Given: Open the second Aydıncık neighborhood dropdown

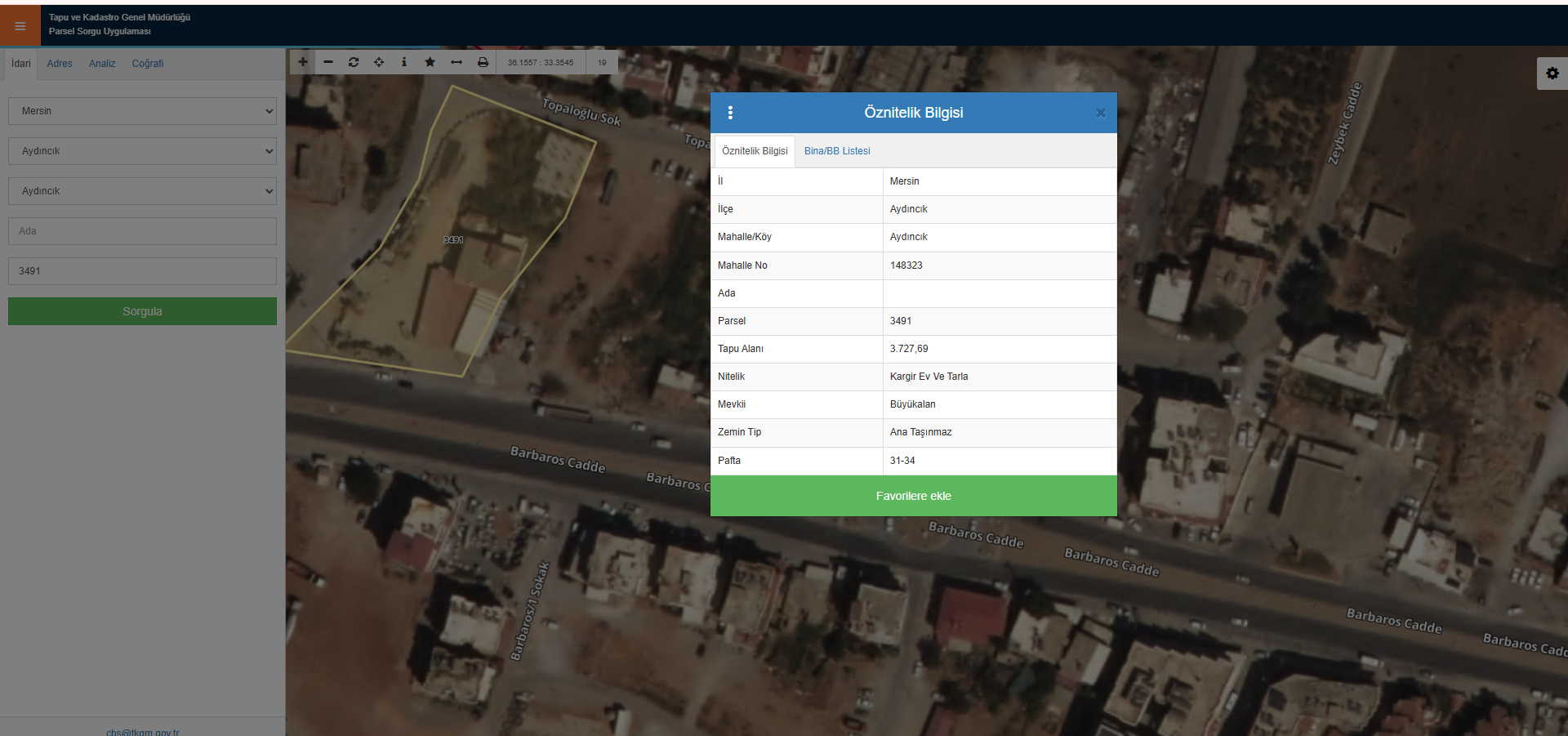Looking at the screenshot, I should 142,191.
